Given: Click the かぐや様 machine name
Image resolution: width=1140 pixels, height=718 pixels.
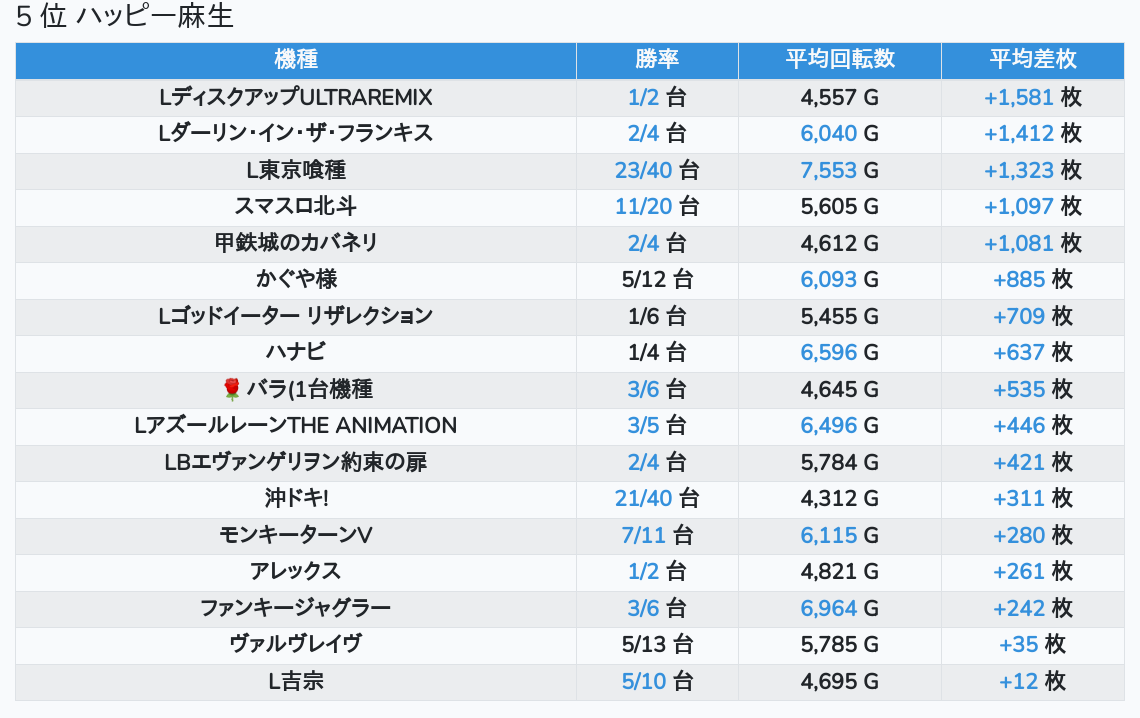Looking at the screenshot, I should [296, 279].
